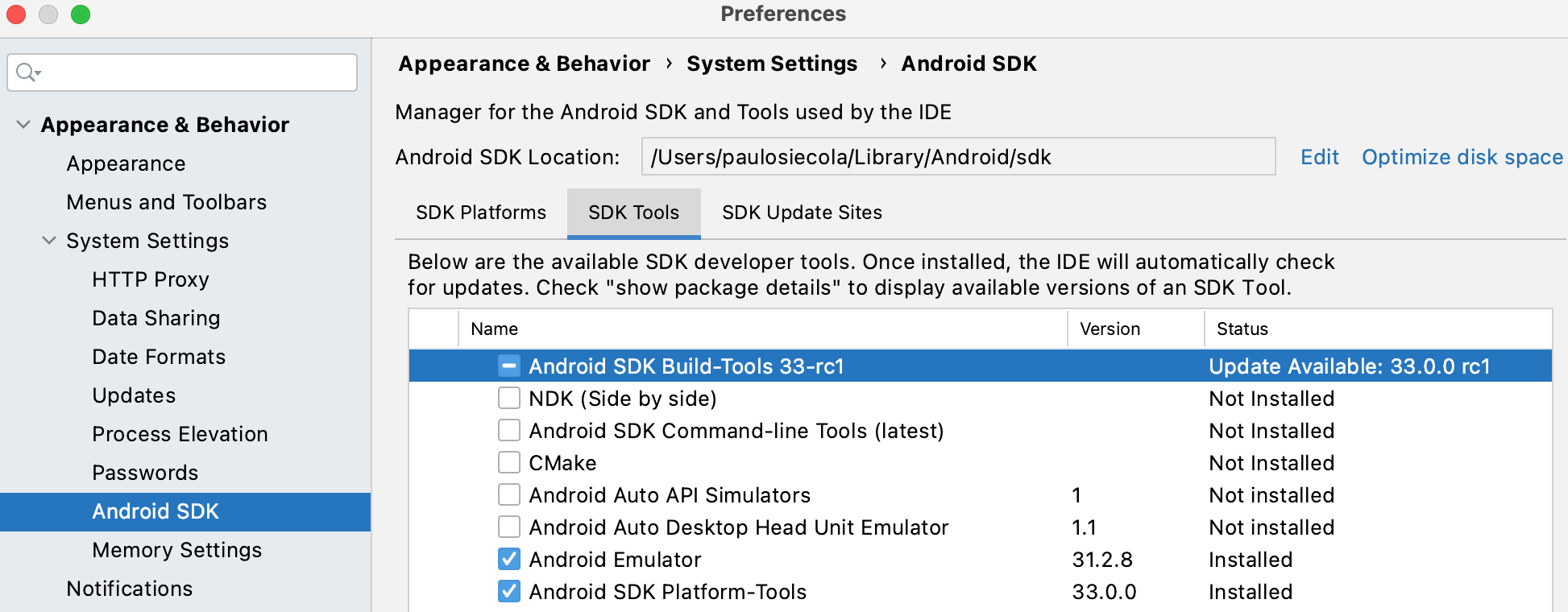Viewport: 1568px width, 612px height.
Task: Sort the table by the Name column header
Action: click(x=495, y=329)
